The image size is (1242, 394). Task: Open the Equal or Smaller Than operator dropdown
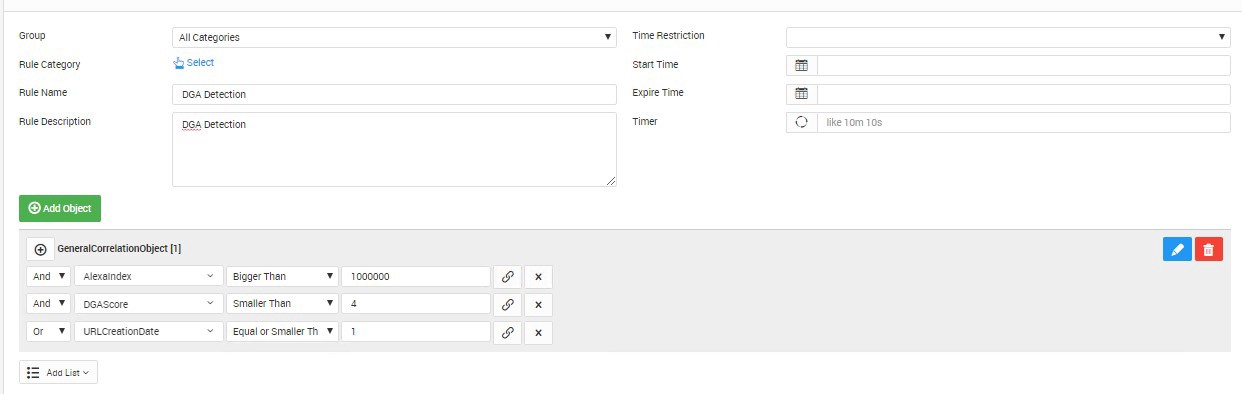tap(282, 331)
